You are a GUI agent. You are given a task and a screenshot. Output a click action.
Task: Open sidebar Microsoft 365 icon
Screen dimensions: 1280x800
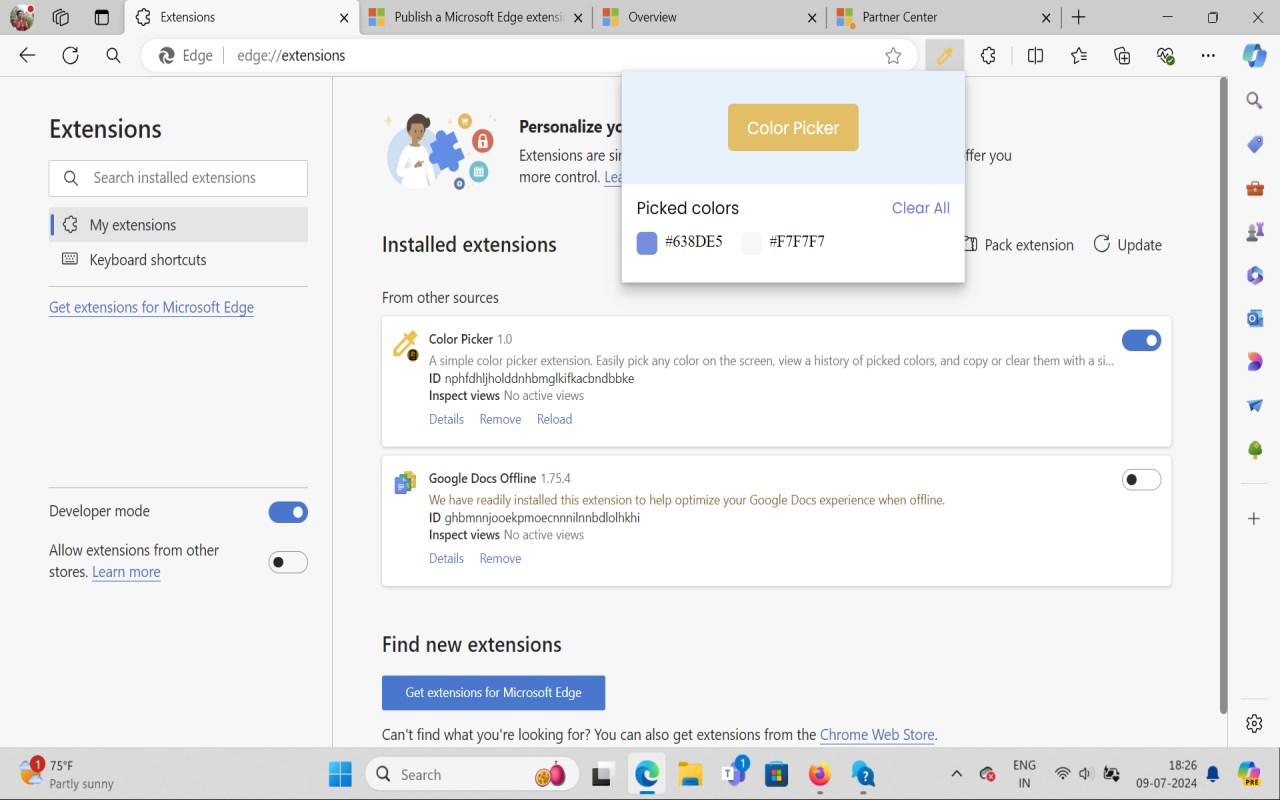[1254, 275]
